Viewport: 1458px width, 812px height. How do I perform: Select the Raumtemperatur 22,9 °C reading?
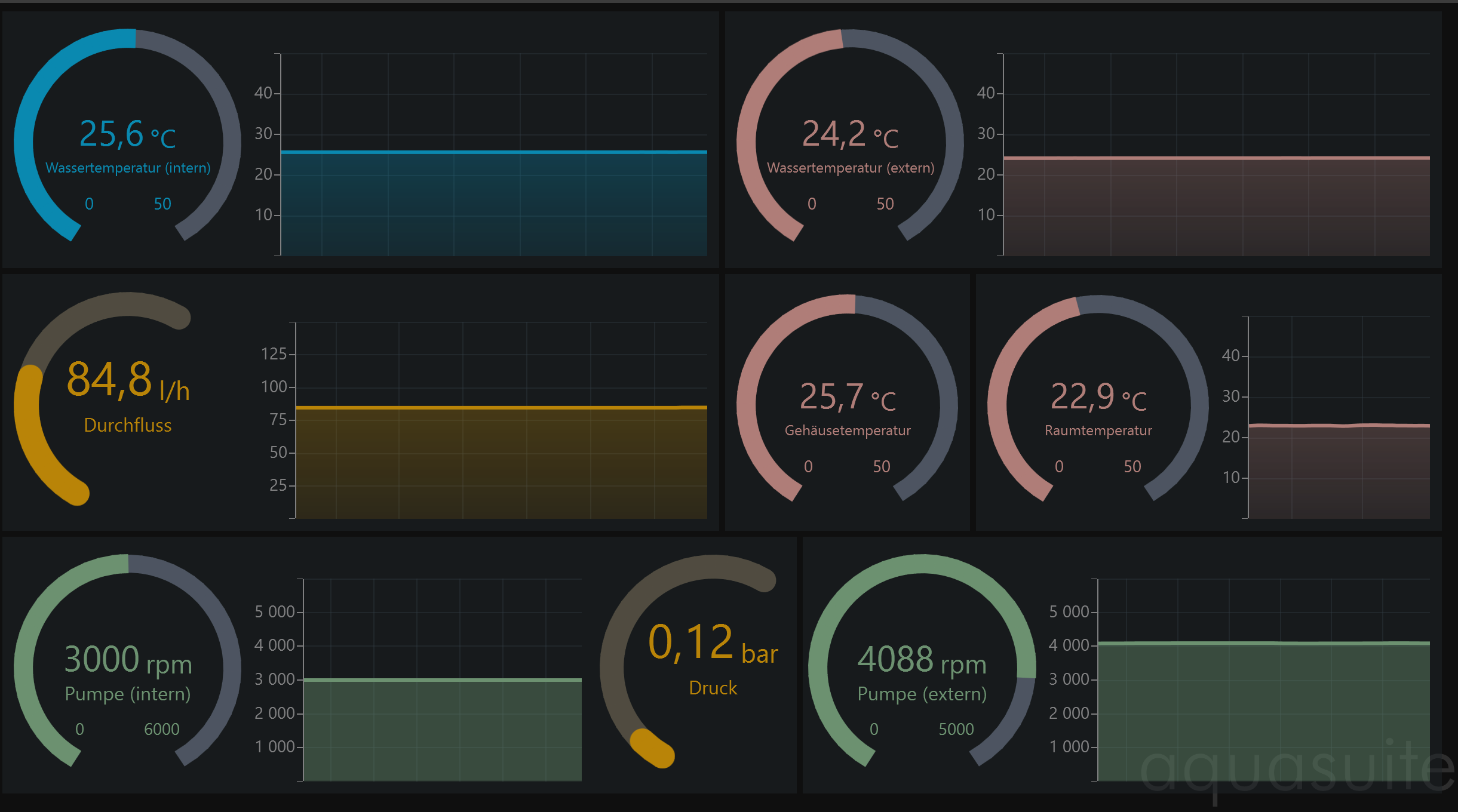(x=1098, y=396)
